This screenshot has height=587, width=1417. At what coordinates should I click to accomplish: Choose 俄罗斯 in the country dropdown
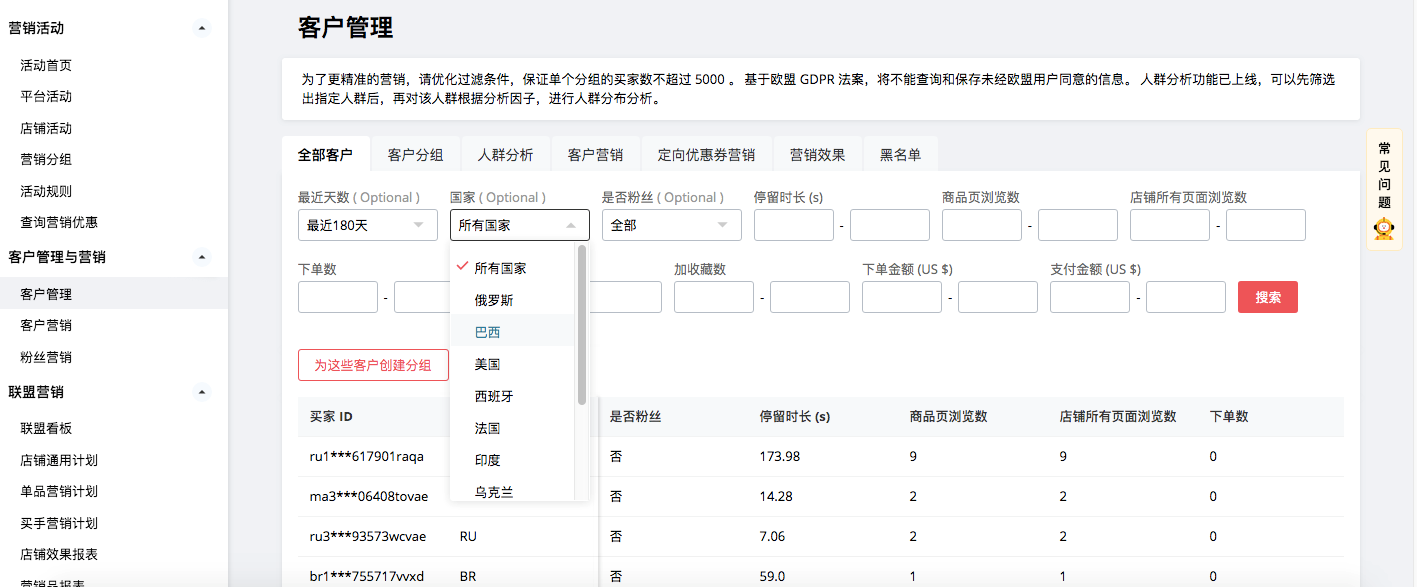pos(494,300)
